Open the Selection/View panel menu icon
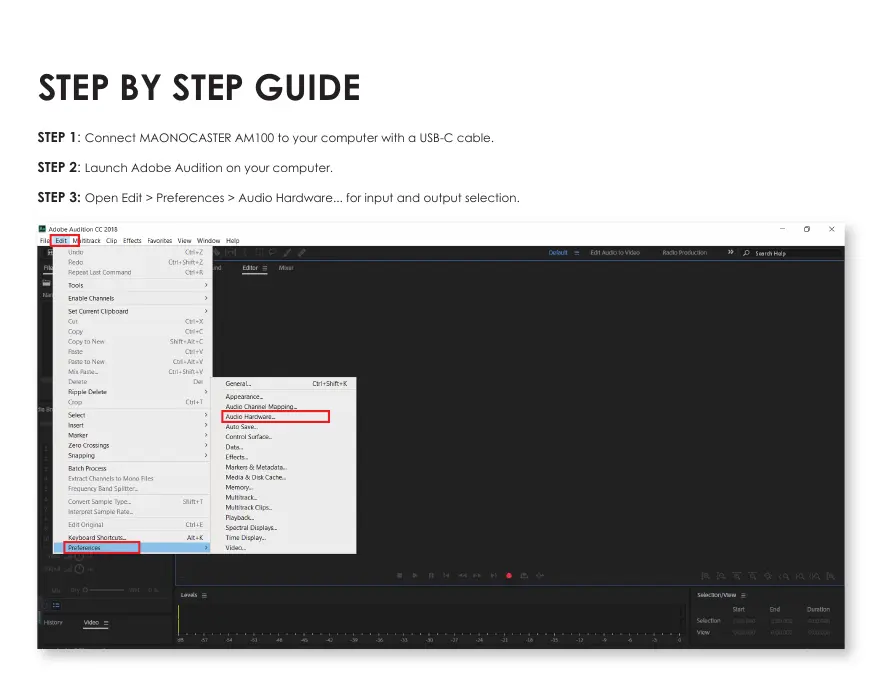 [x=744, y=595]
